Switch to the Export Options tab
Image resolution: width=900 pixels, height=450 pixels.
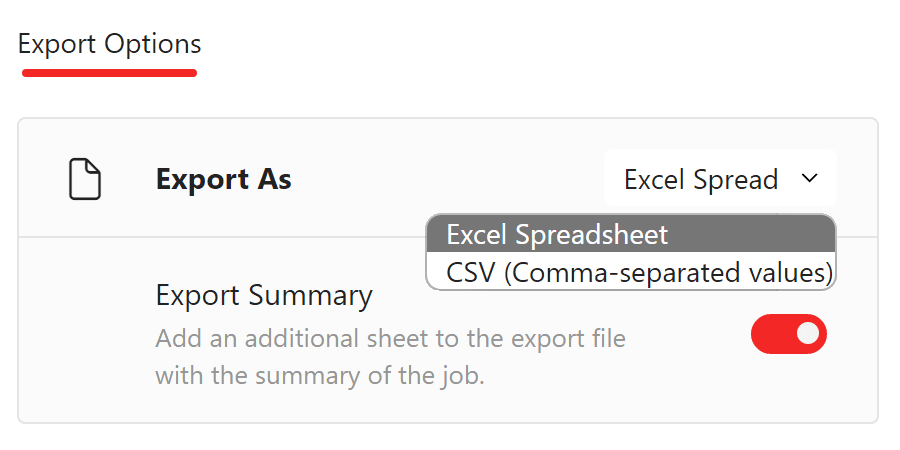[x=110, y=44]
